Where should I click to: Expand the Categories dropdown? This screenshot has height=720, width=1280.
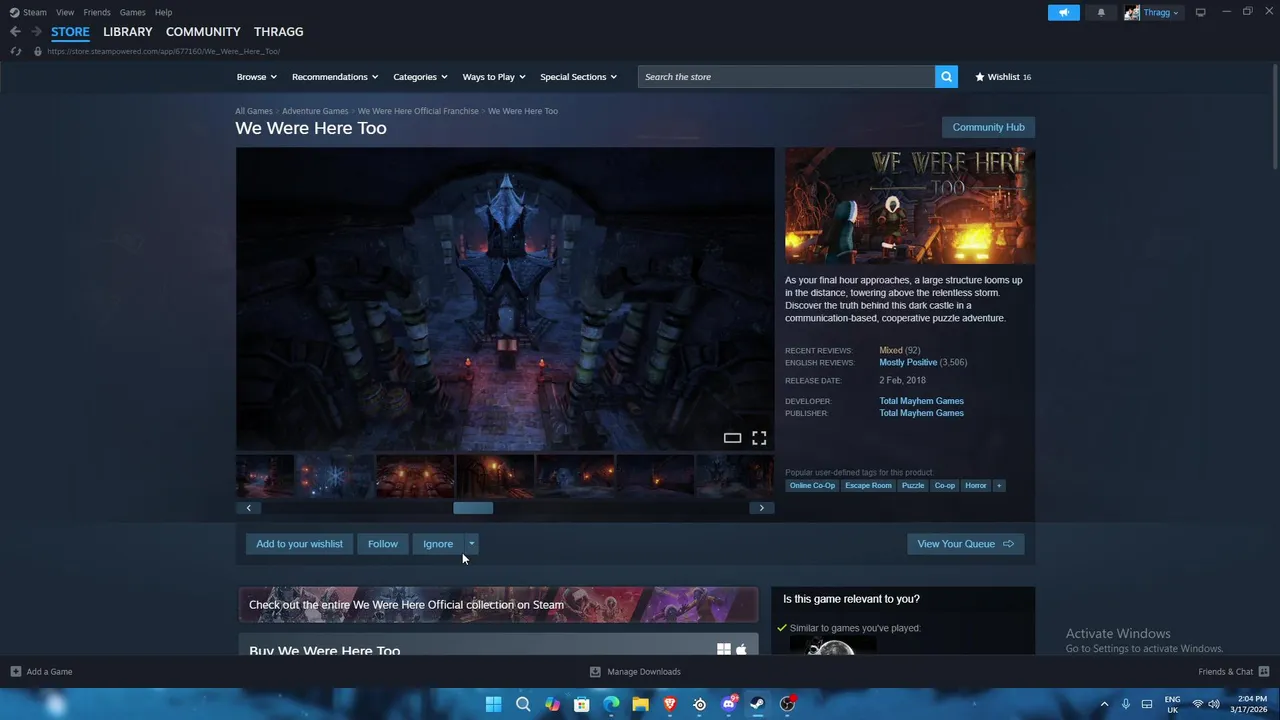tap(420, 77)
